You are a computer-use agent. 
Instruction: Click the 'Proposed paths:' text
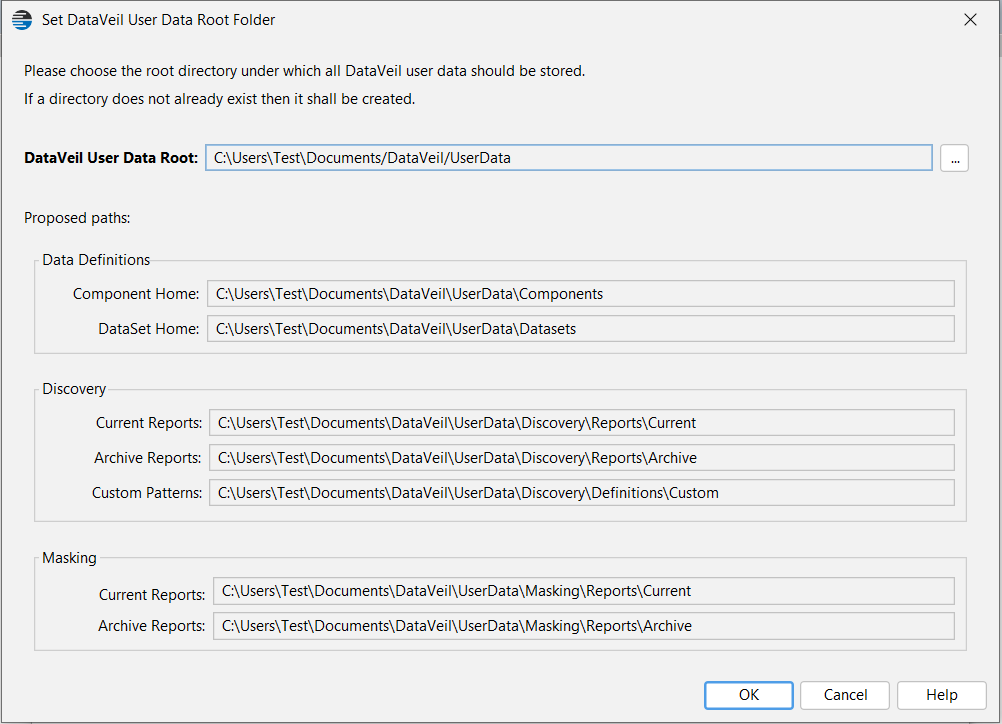77,218
